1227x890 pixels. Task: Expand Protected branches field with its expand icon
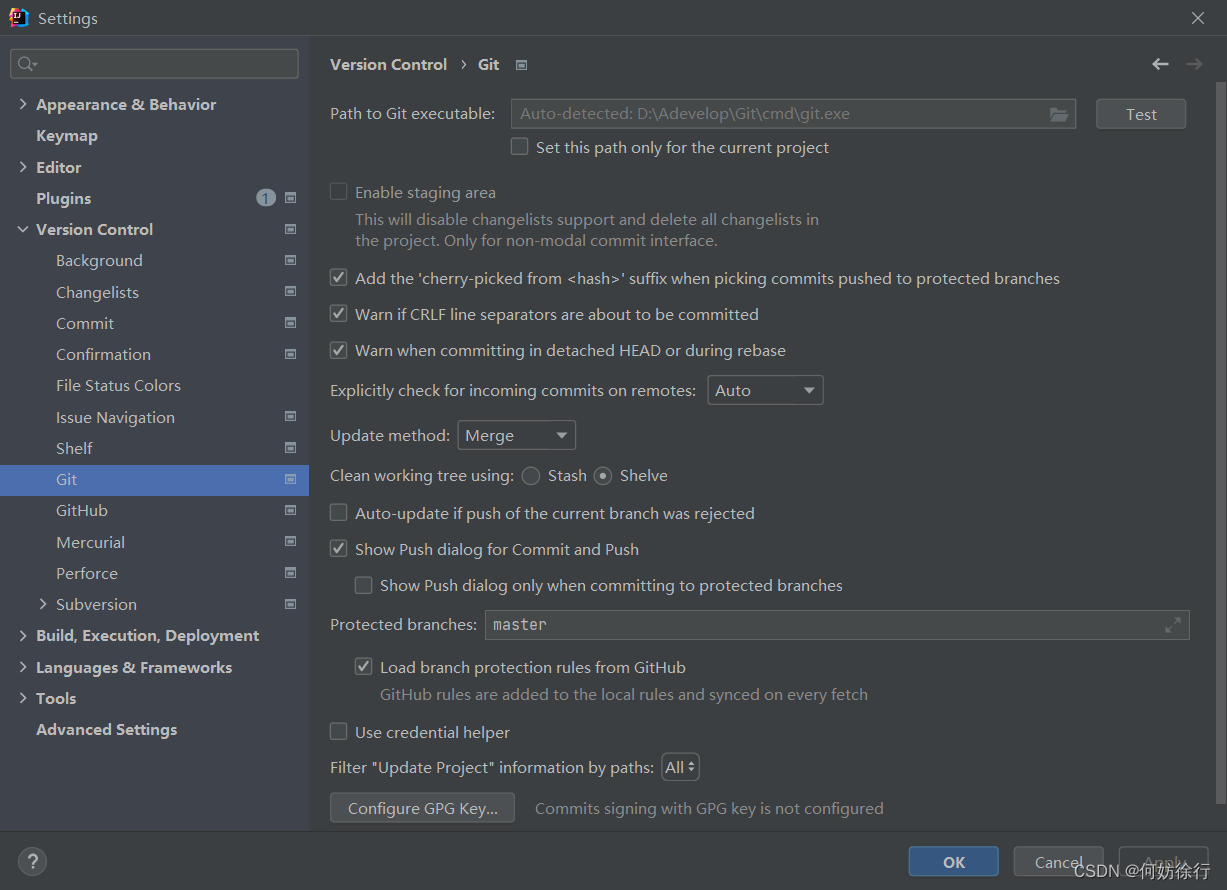1172,624
